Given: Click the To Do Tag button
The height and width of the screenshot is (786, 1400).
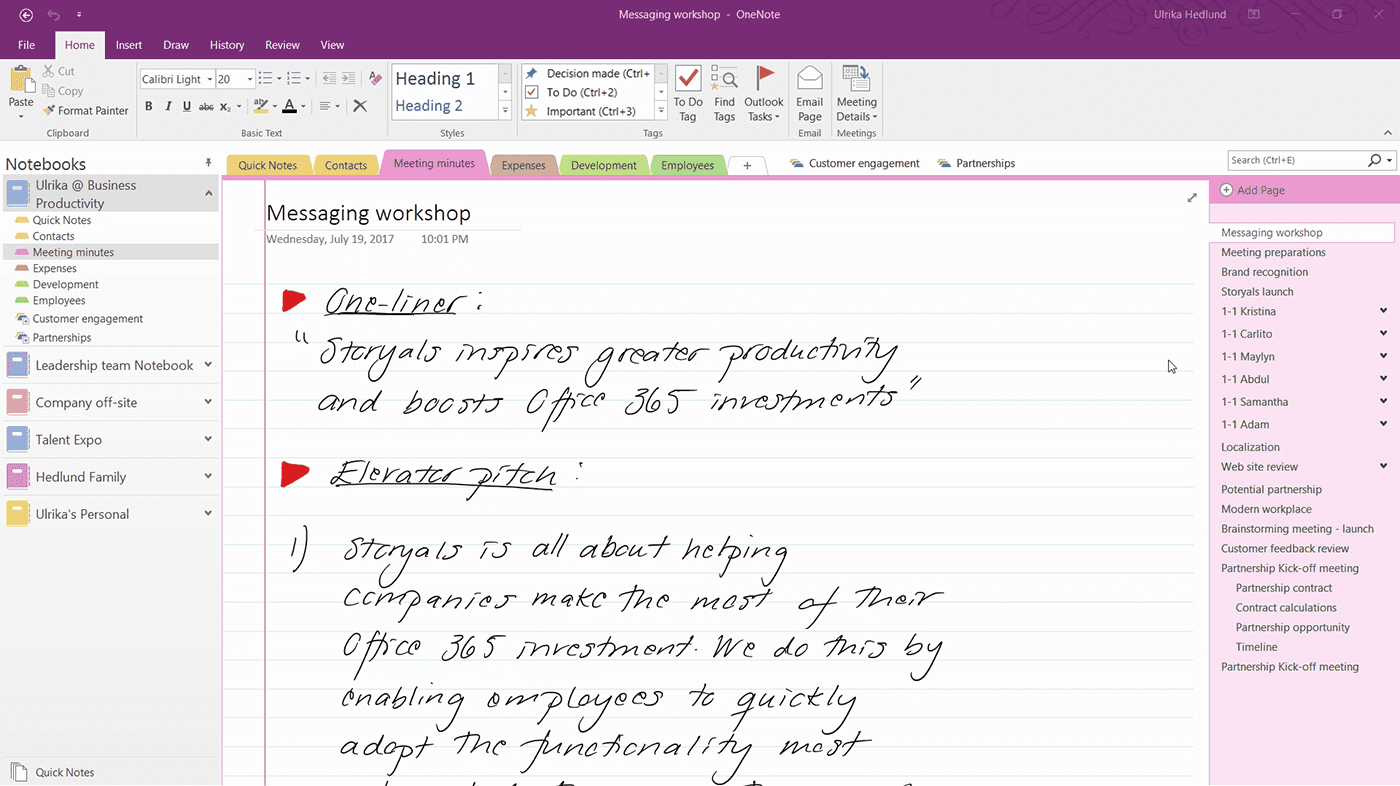Looking at the screenshot, I should (x=688, y=94).
